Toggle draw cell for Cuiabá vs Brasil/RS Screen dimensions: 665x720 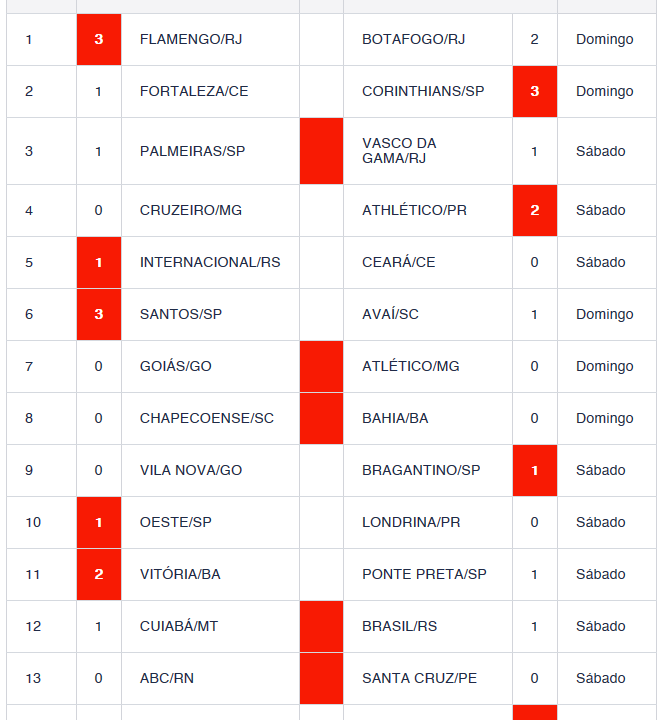[321, 626]
